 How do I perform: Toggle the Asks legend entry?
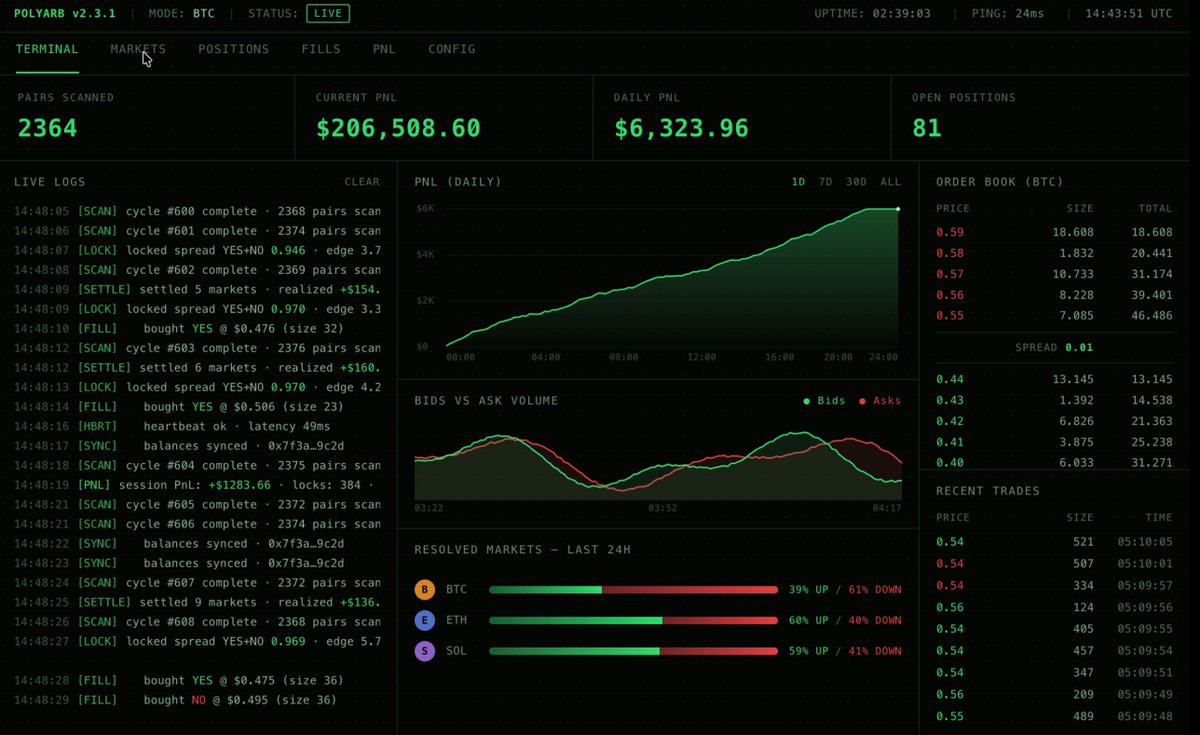[x=880, y=401]
